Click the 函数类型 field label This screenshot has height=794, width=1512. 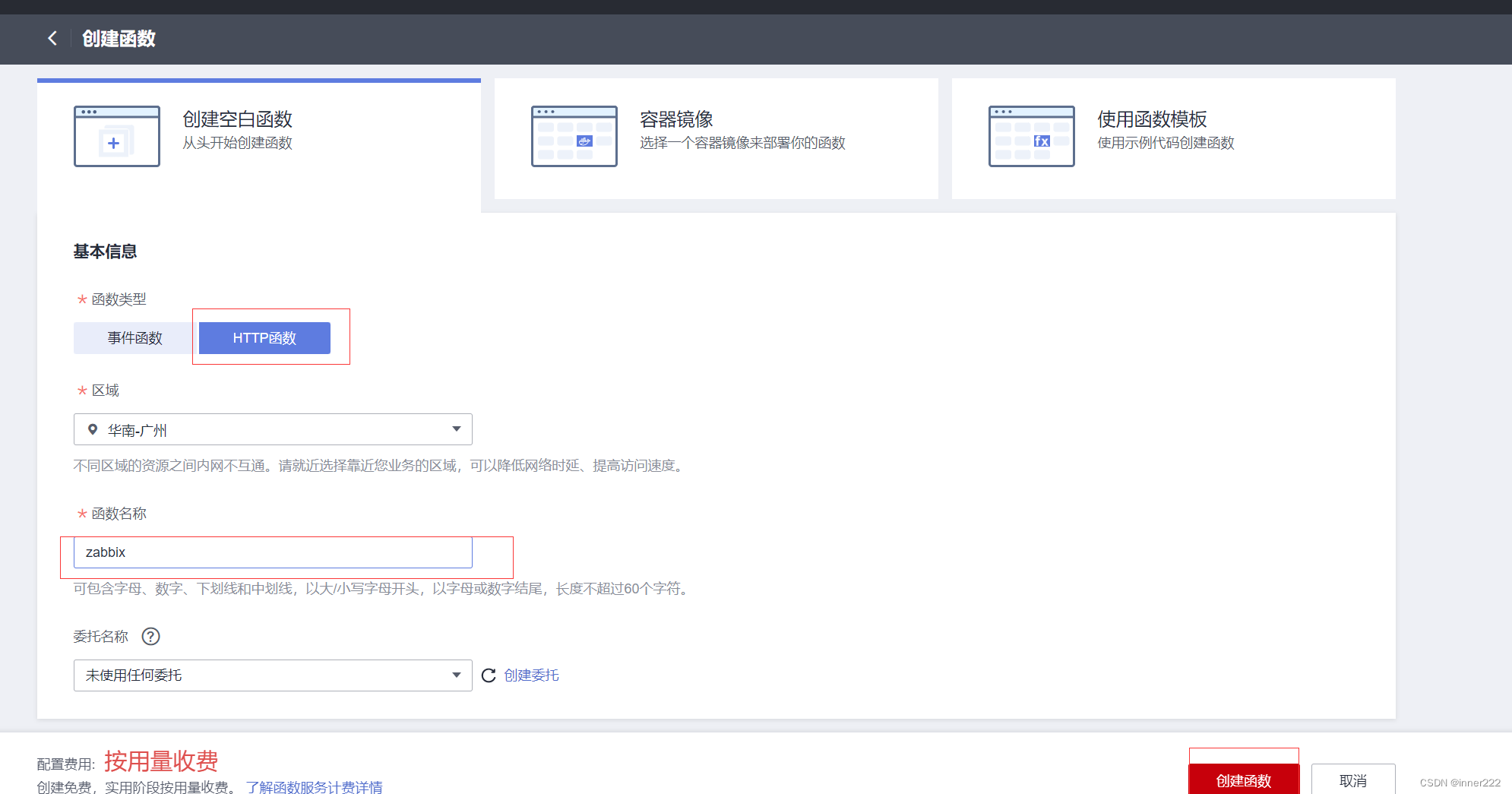(x=119, y=299)
